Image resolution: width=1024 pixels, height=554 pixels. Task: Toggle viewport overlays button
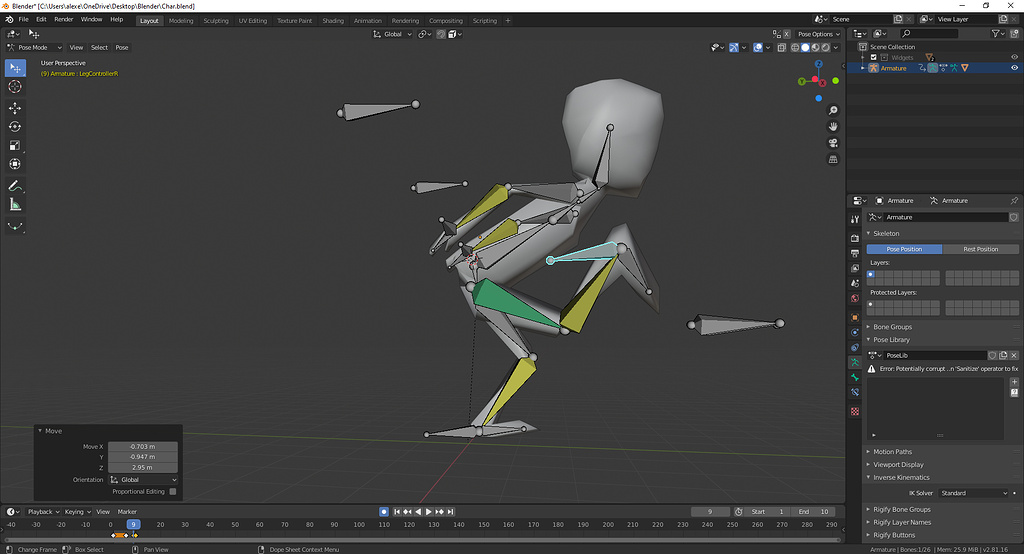(758, 48)
